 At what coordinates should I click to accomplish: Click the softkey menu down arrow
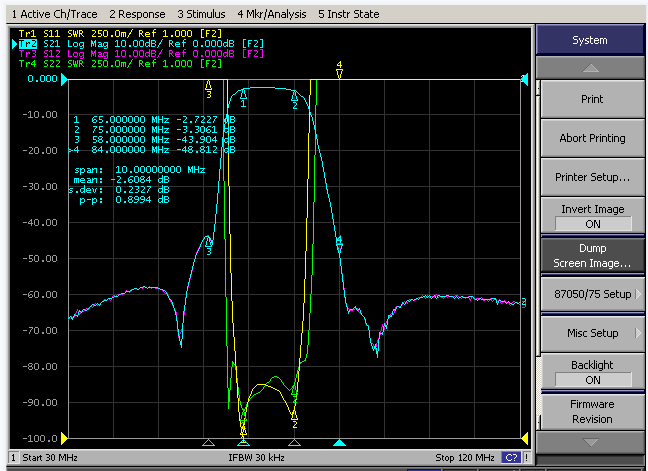click(x=590, y=442)
